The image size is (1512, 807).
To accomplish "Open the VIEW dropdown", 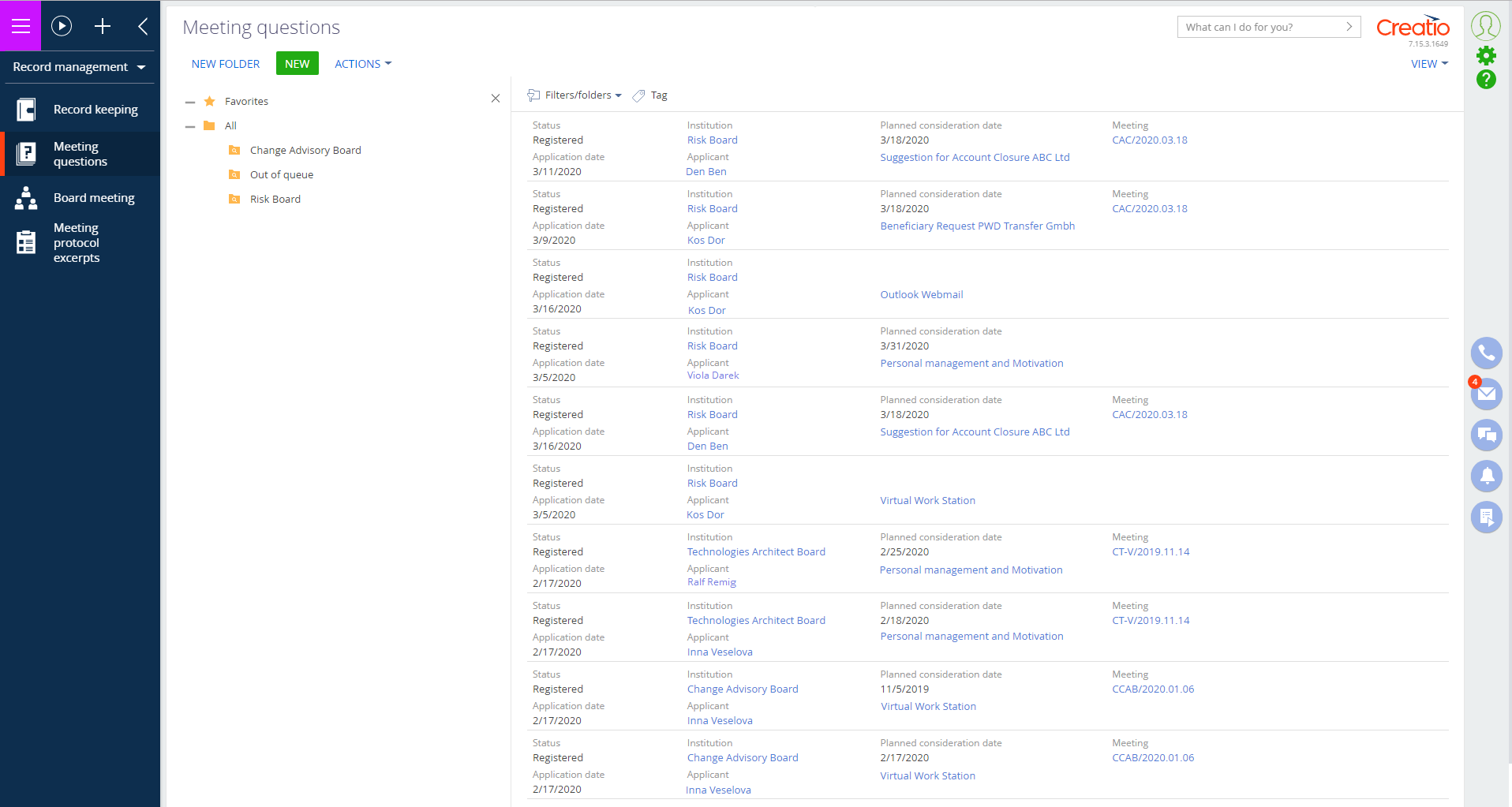I will tap(1429, 64).
